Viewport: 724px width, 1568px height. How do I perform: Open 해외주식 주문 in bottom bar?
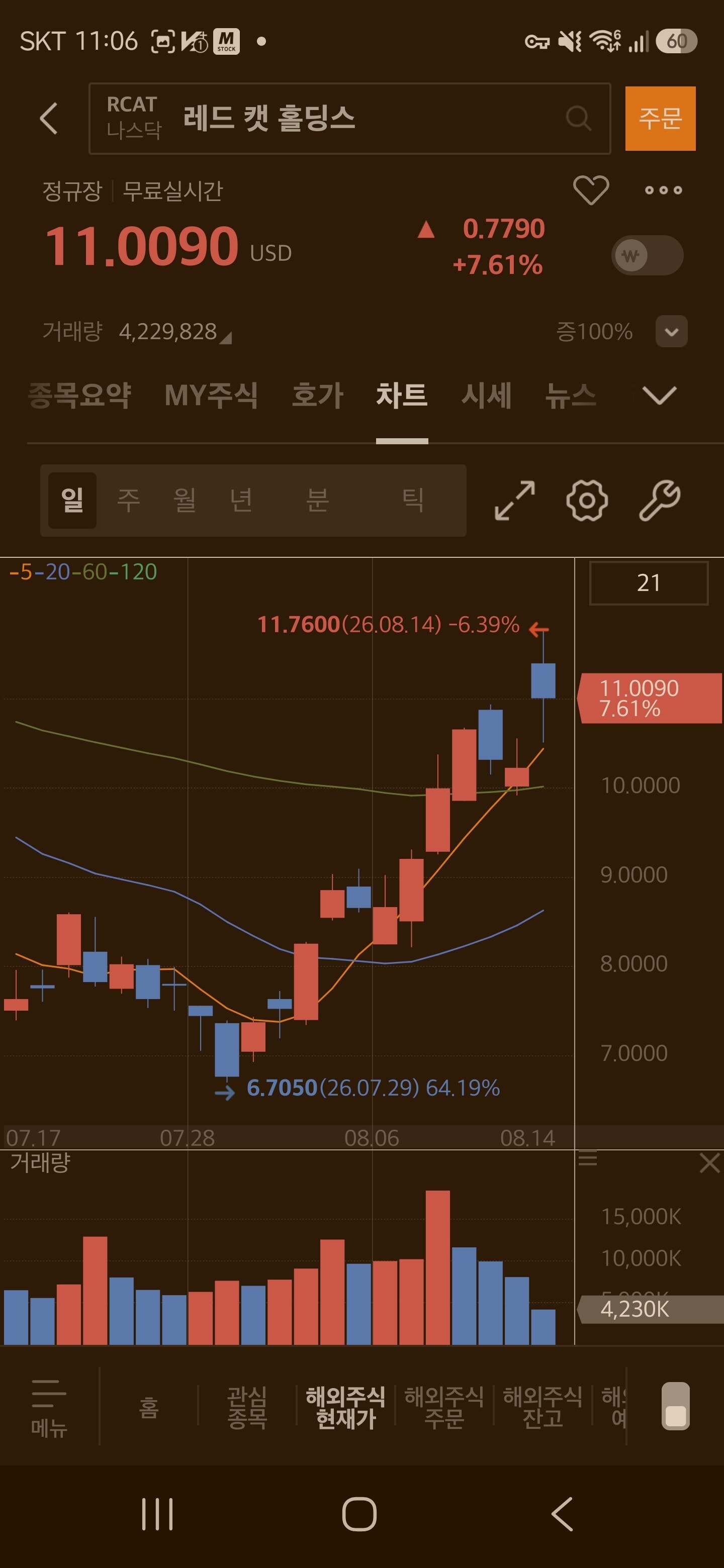tap(444, 1407)
